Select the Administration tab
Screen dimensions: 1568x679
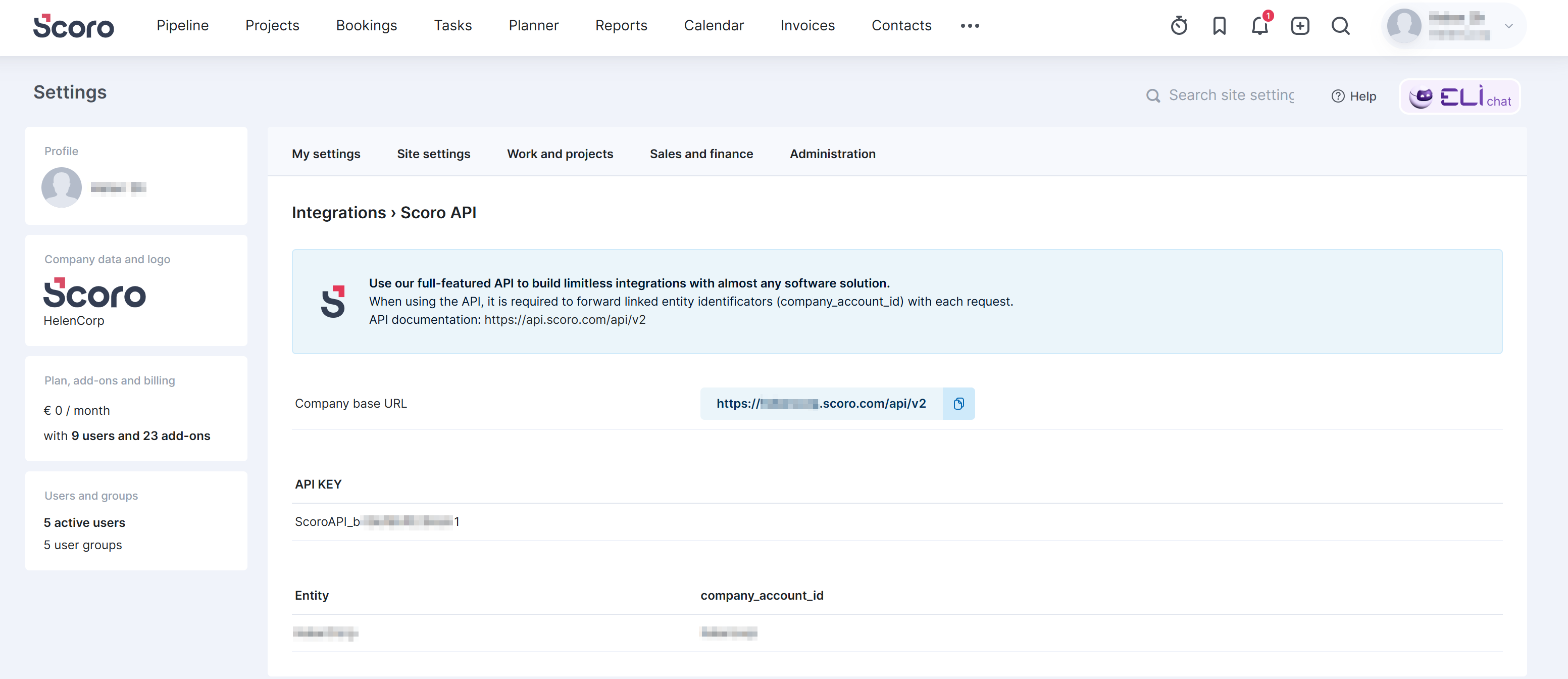(832, 154)
